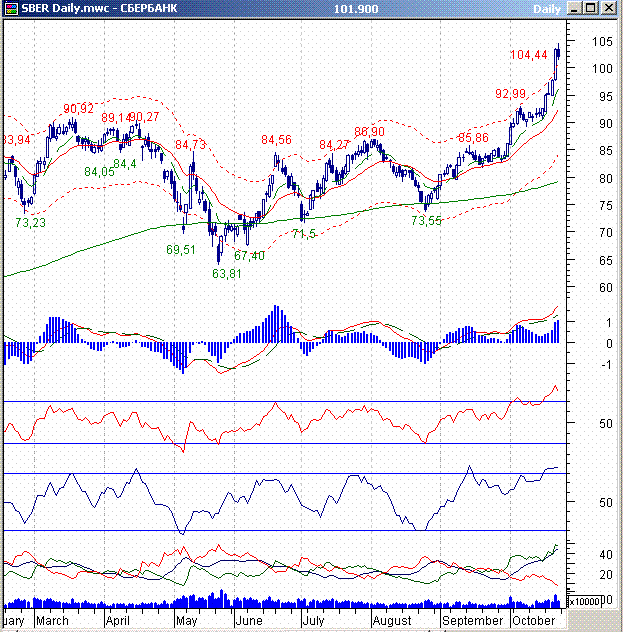This screenshot has height=632, width=624.
Task: Click the 63,81 low label
Action: (x=227, y=274)
